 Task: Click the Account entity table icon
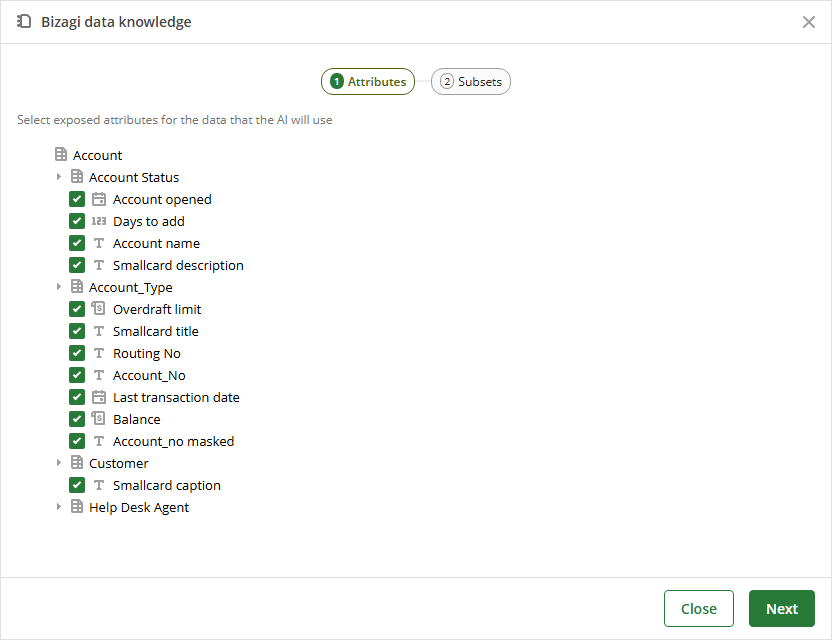pos(61,154)
